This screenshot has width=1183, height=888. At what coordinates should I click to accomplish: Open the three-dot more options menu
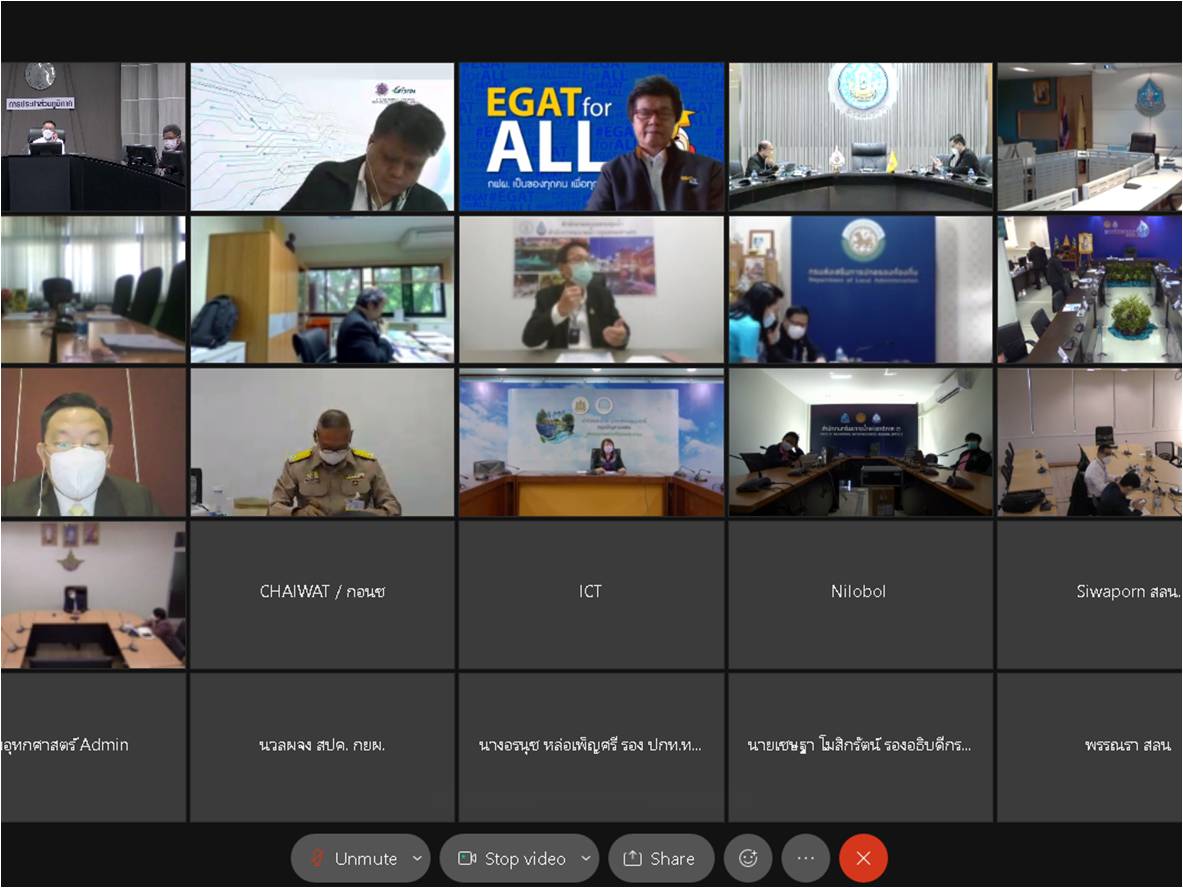tap(806, 858)
